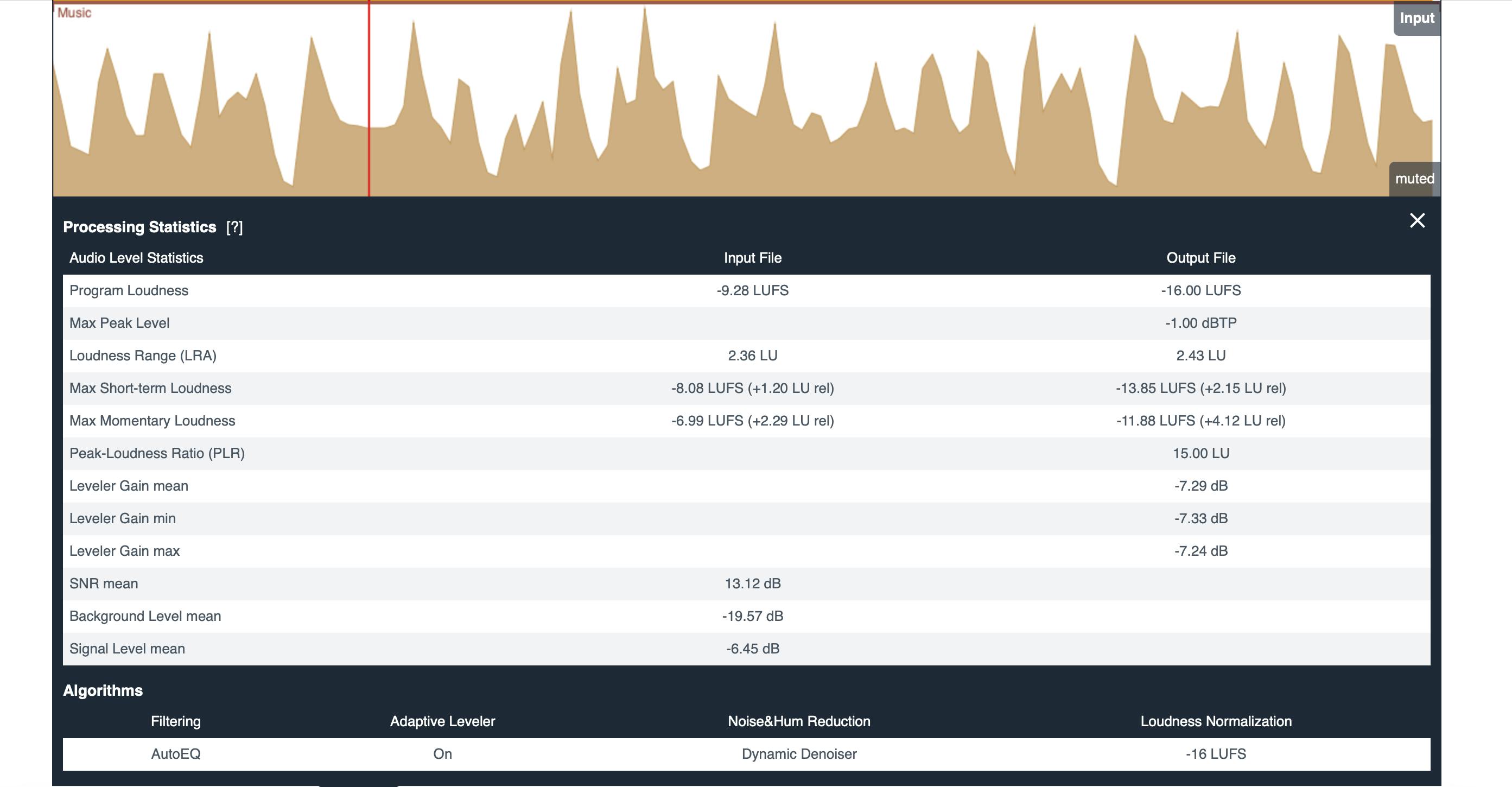Select the Program Loudness statistics row
1512x787 pixels.
tap(753, 290)
